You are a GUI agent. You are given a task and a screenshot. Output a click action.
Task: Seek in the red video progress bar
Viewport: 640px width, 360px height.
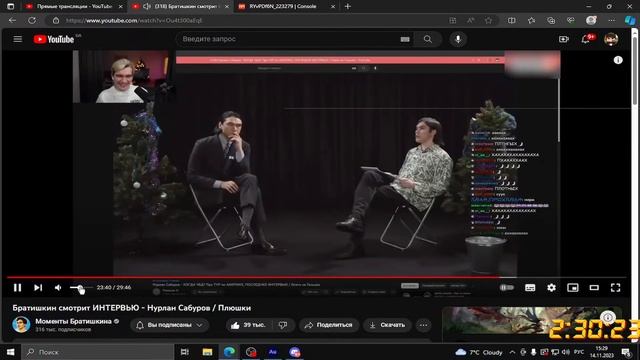(x=316, y=277)
